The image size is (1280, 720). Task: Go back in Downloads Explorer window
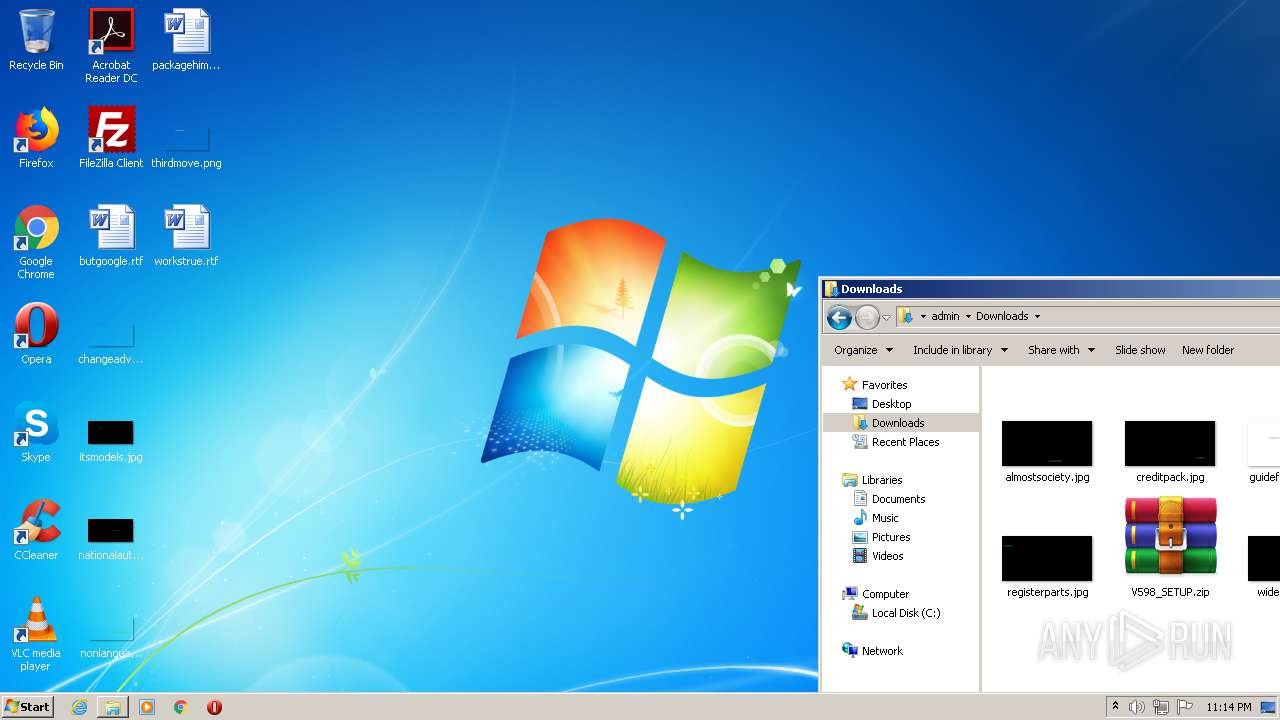tap(839, 318)
